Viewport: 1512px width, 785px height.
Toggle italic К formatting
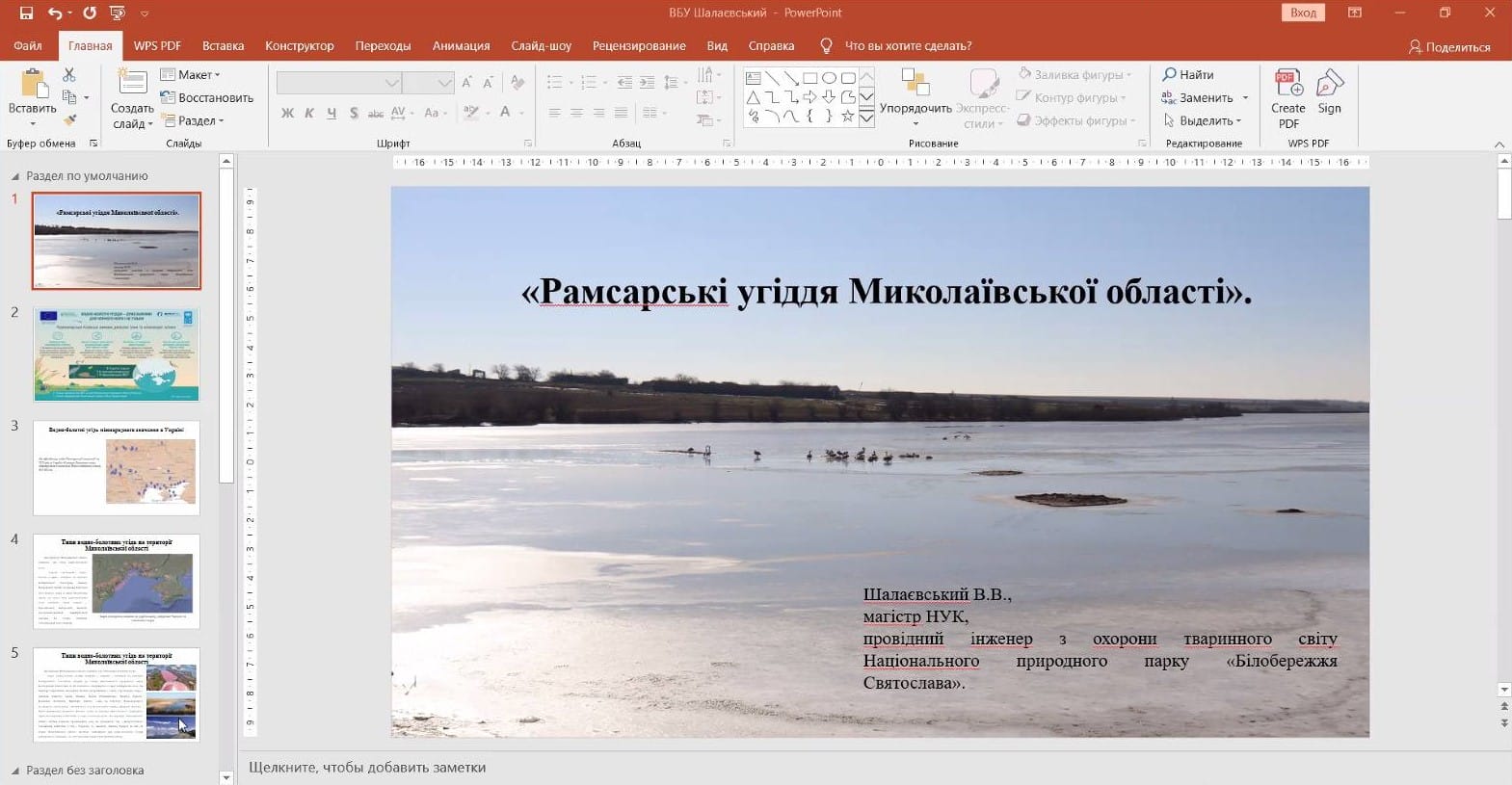pyautogui.click(x=309, y=113)
